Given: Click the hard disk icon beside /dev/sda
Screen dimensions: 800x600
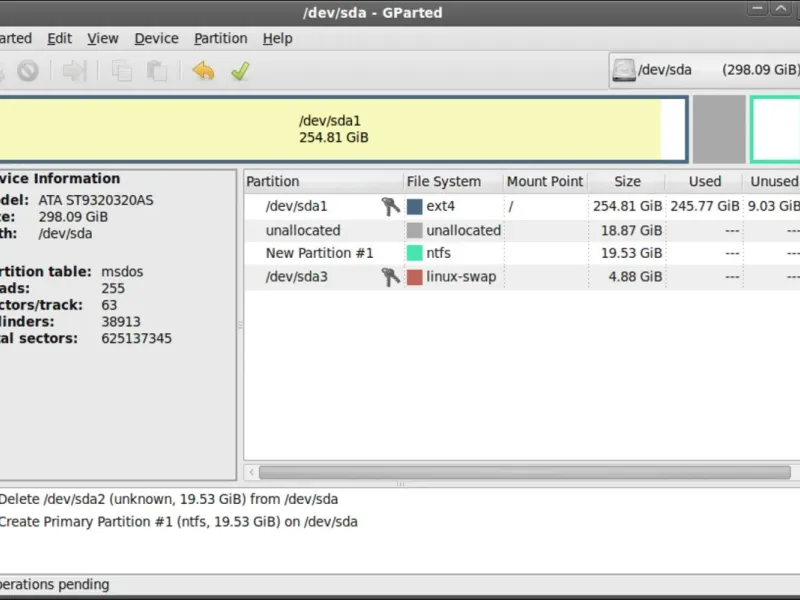Looking at the screenshot, I should point(623,70).
